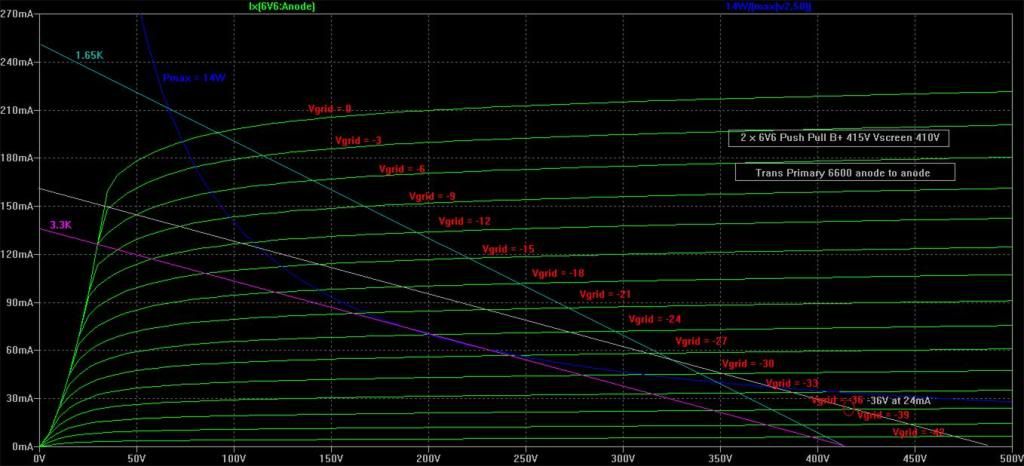This screenshot has width=1024, height=466.
Task: Select the Vgrid = -18 curve label
Action: [x=558, y=273]
